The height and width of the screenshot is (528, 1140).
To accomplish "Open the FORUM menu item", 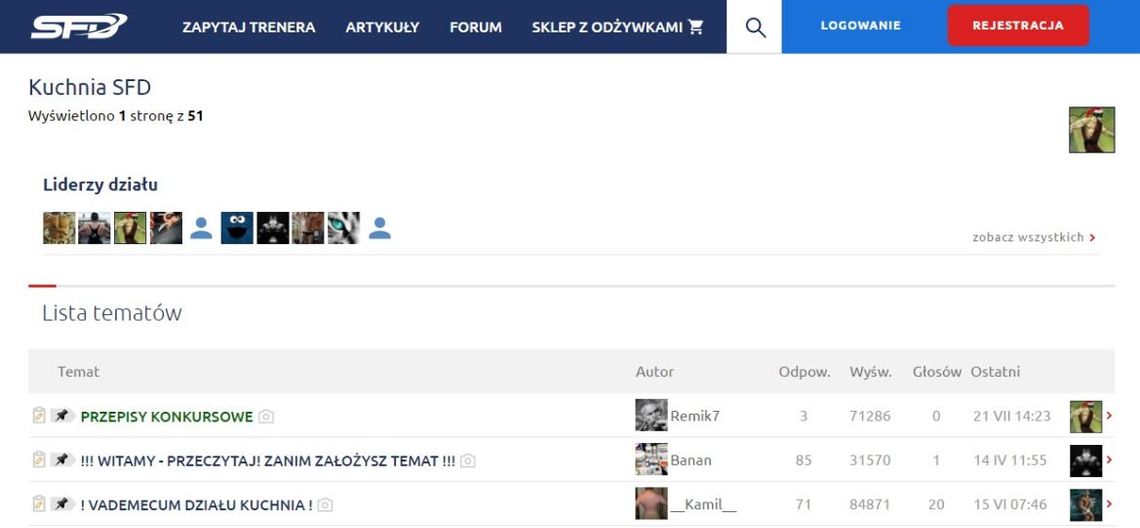I will tap(475, 27).
